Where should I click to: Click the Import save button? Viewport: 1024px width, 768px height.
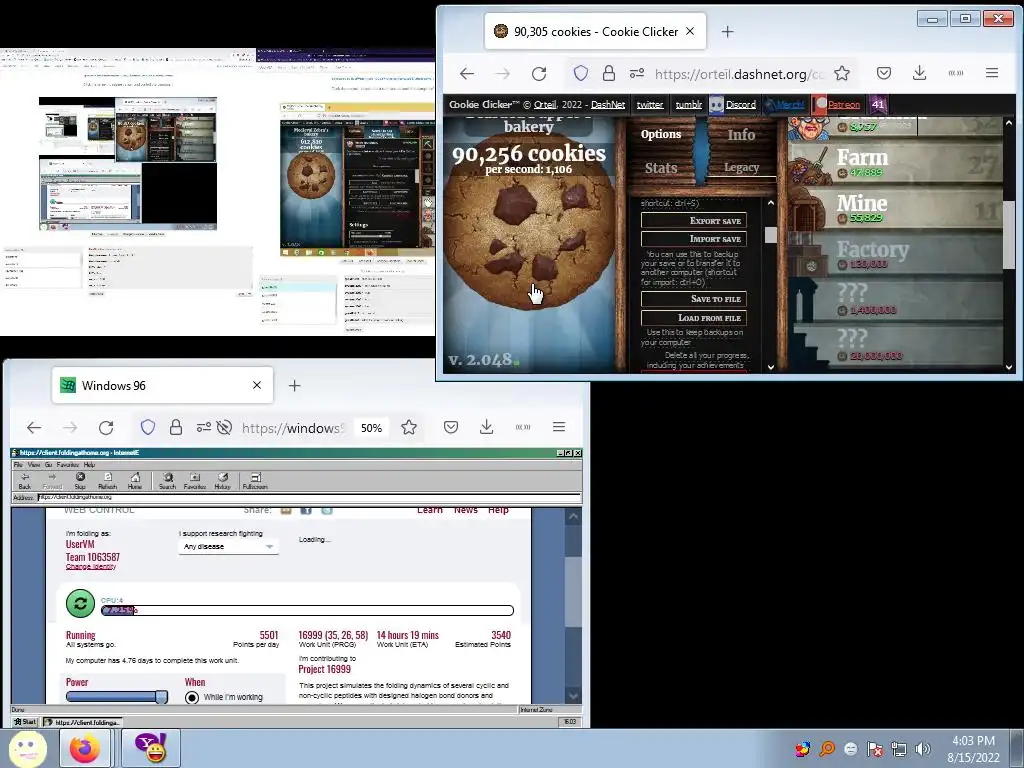coord(694,239)
